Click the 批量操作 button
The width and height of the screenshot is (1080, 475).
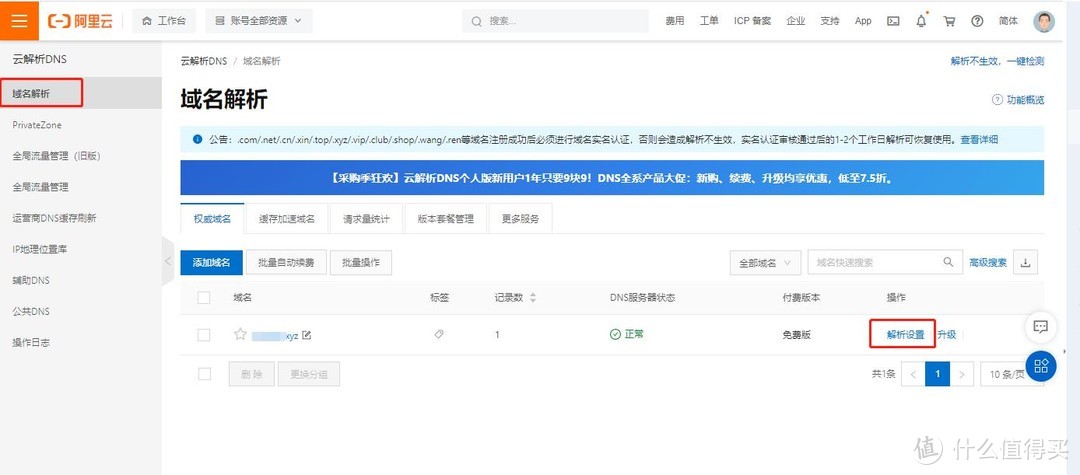point(361,263)
